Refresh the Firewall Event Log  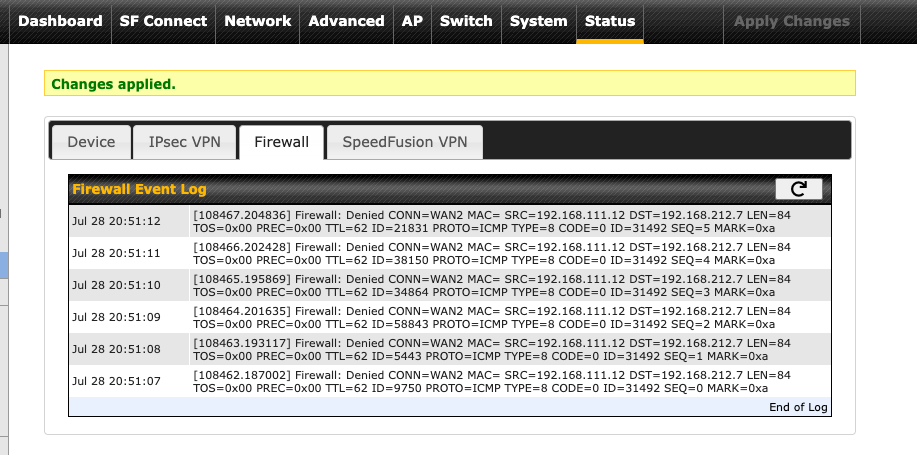click(798, 189)
